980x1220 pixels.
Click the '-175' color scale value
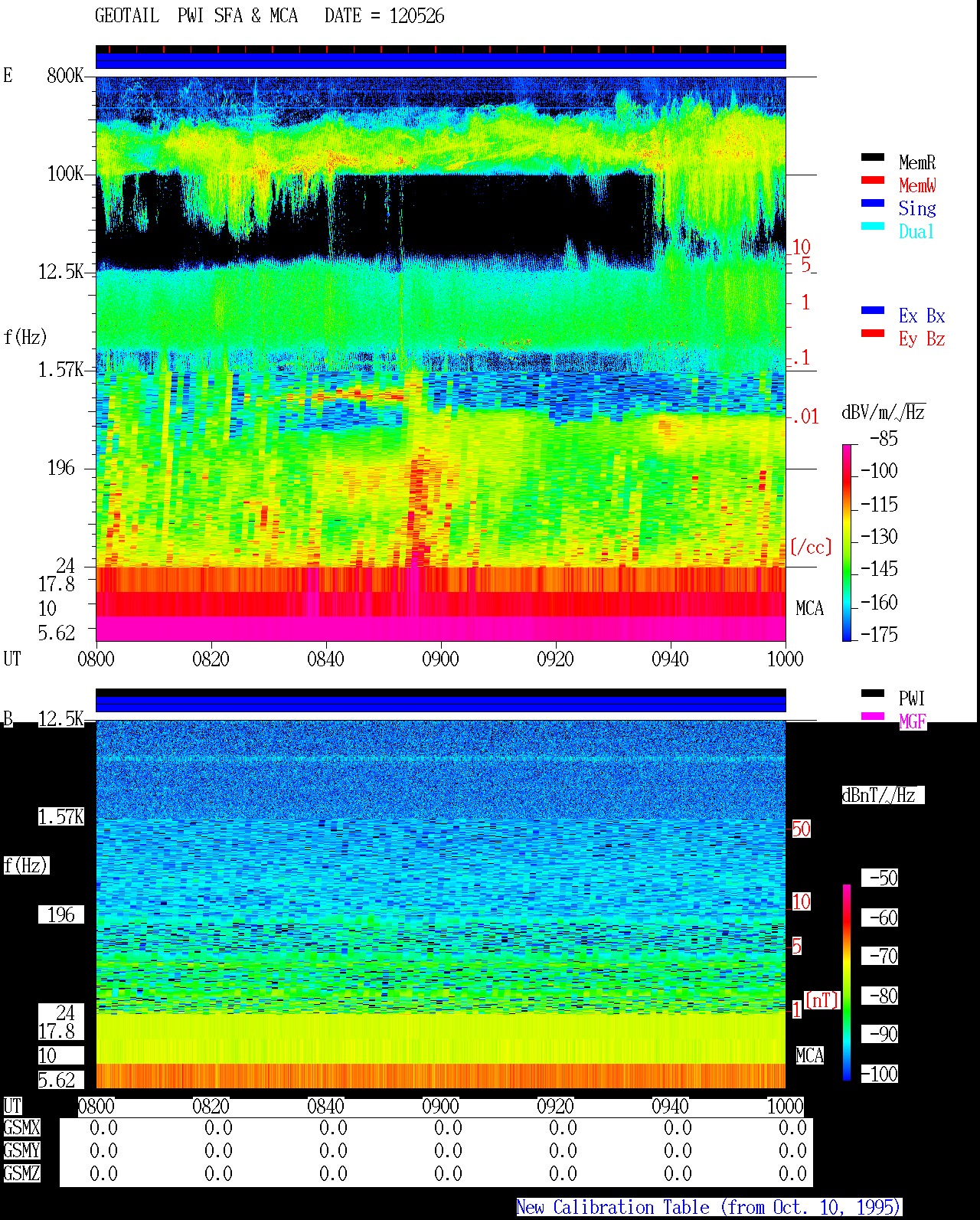pos(879,634)
